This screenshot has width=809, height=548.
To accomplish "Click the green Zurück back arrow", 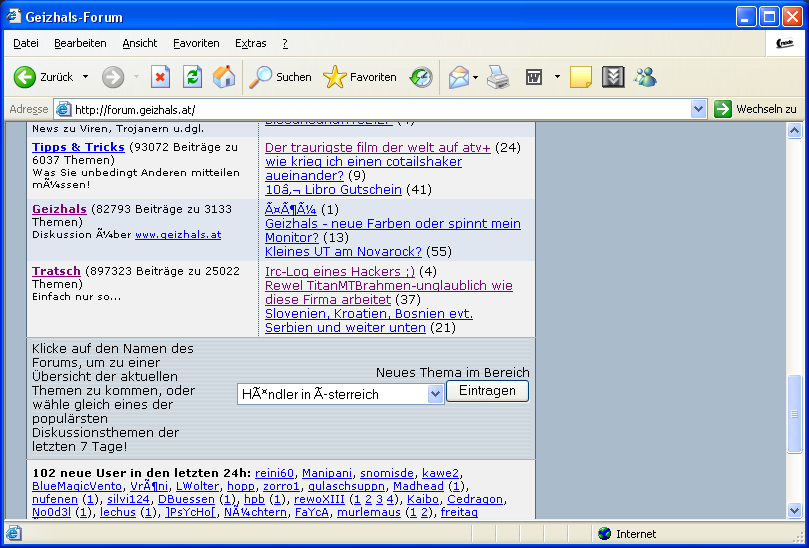I will coord(24,77).
